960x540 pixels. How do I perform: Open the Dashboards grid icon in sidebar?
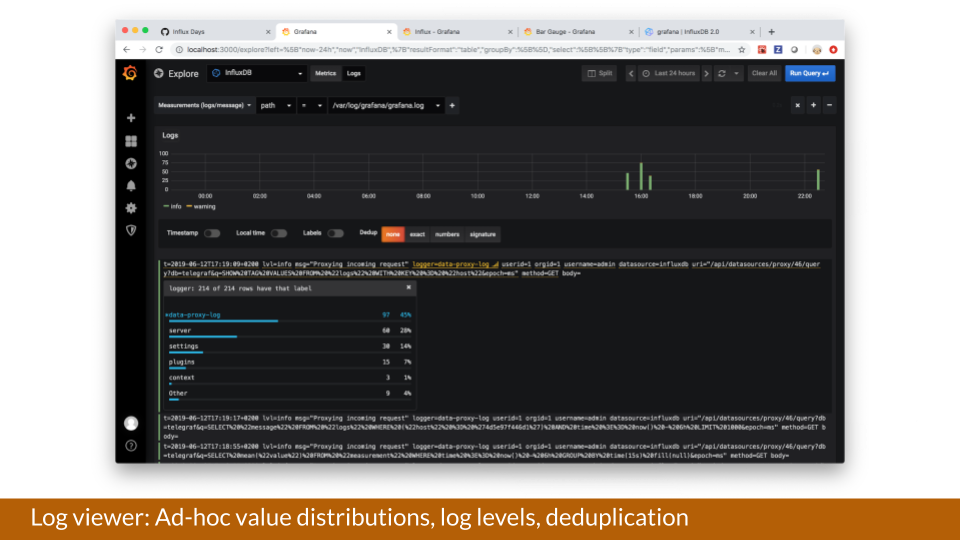(x=130, y=141)
